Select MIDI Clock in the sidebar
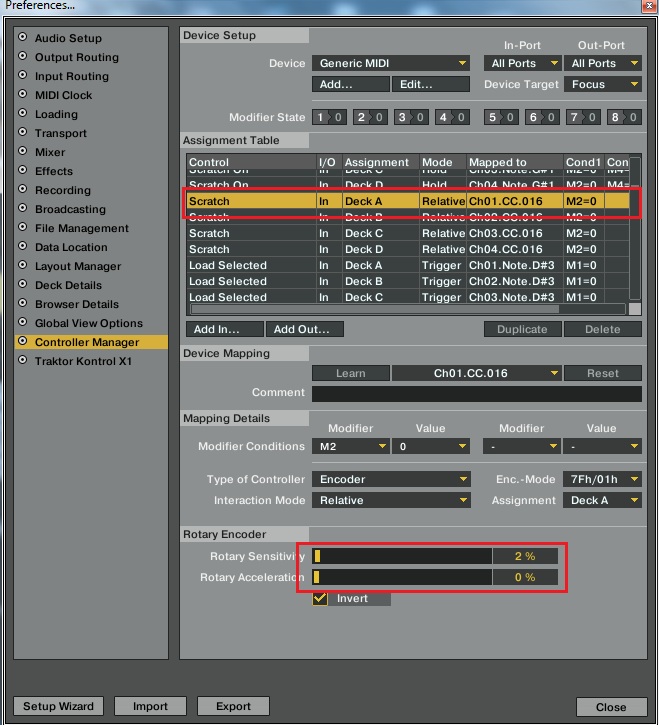The width and height of the screenshot is (659, 725). 63,95
